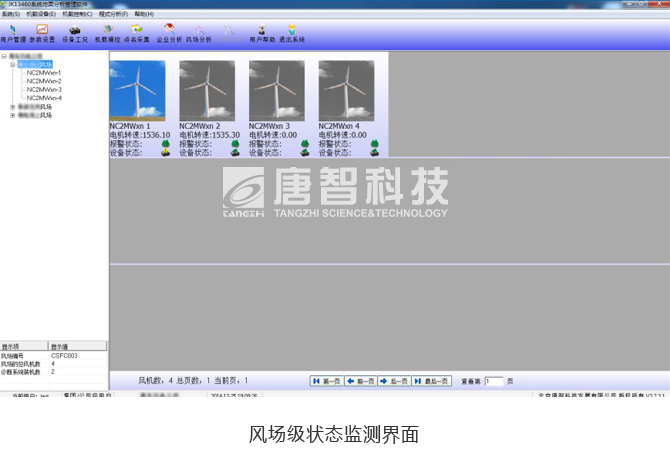Click the green alarm status icon for NC2MWxn 3
The height and width of the screenshot is (450, 670).
pos(305,144)
